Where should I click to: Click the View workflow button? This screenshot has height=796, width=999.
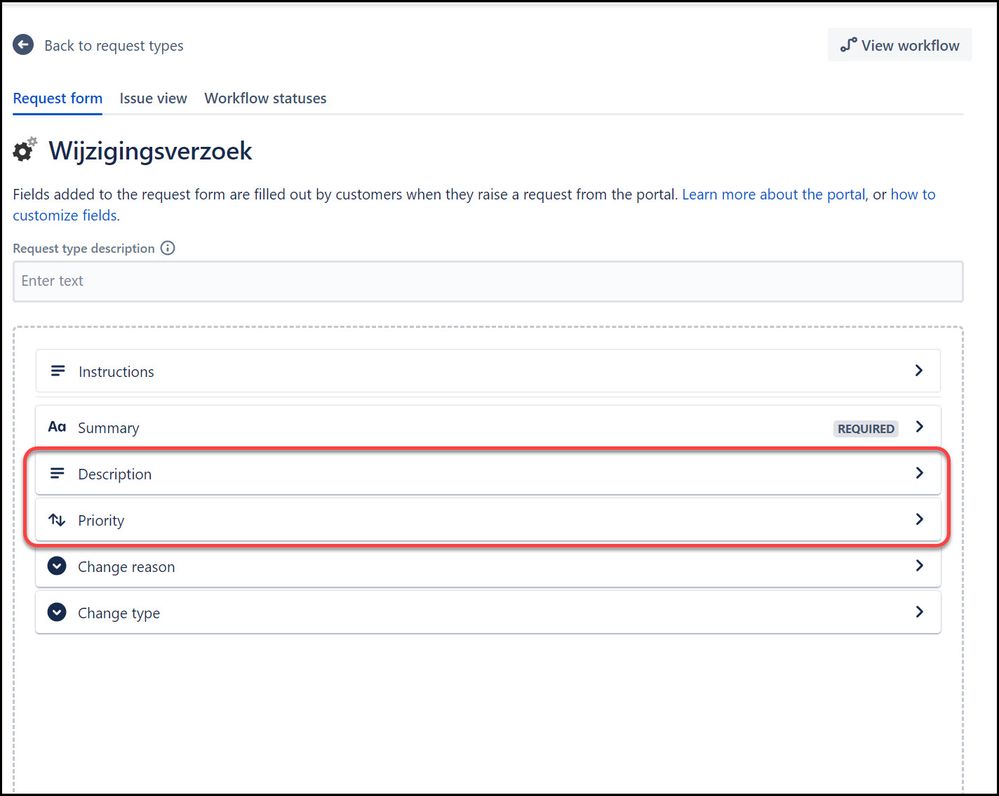pyautogui.click(x=899, y=45)
